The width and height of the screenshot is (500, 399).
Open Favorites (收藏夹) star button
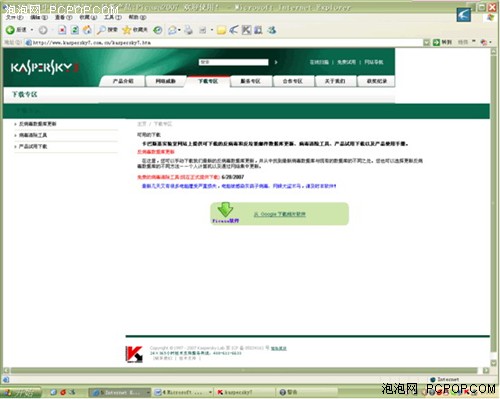[x=135, y=30]
